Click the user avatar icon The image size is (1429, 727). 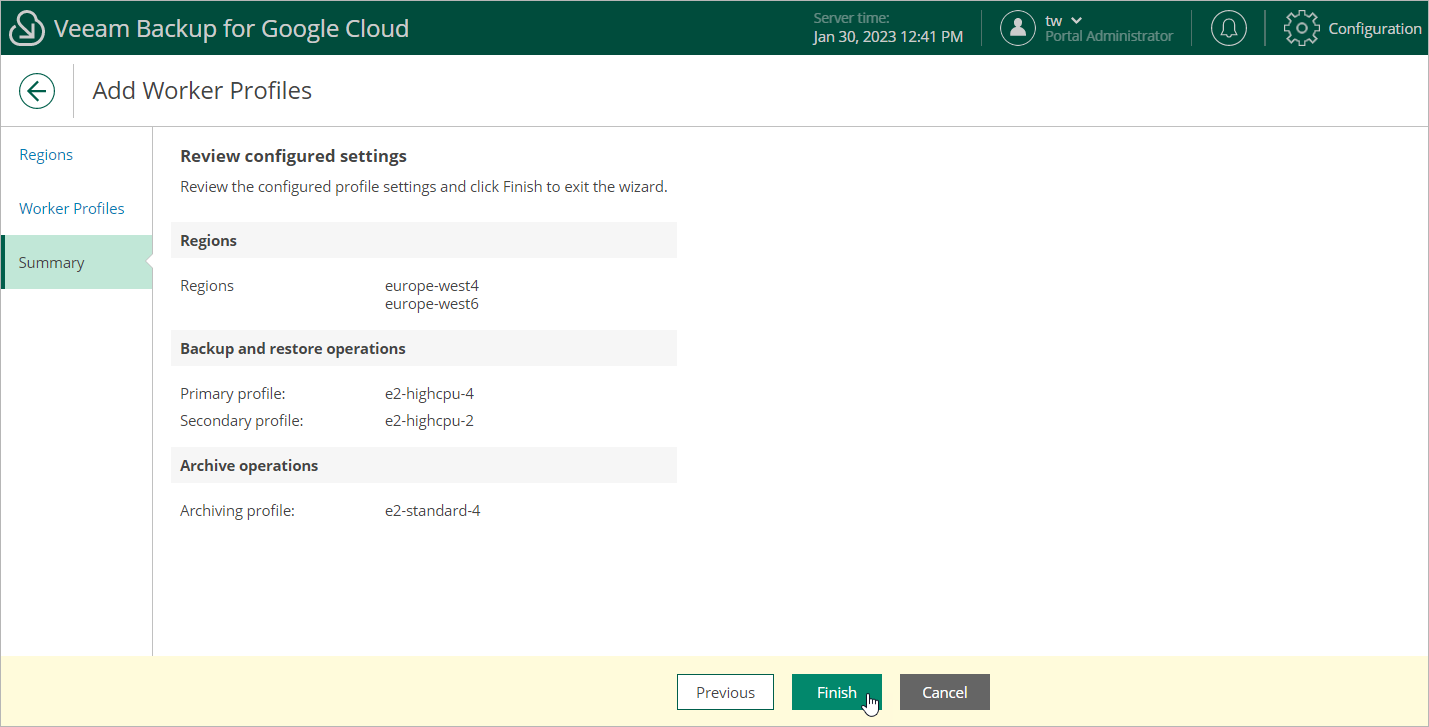[x=1018, y=28]
